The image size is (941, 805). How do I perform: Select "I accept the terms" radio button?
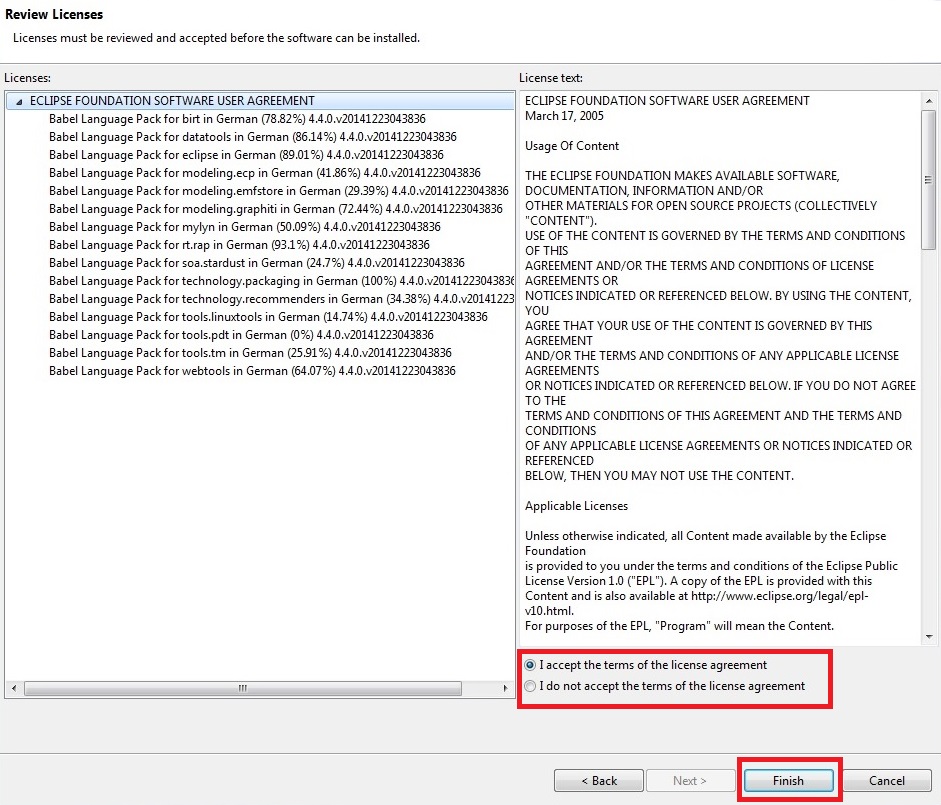pyautogui.click(x=530, y=665)
